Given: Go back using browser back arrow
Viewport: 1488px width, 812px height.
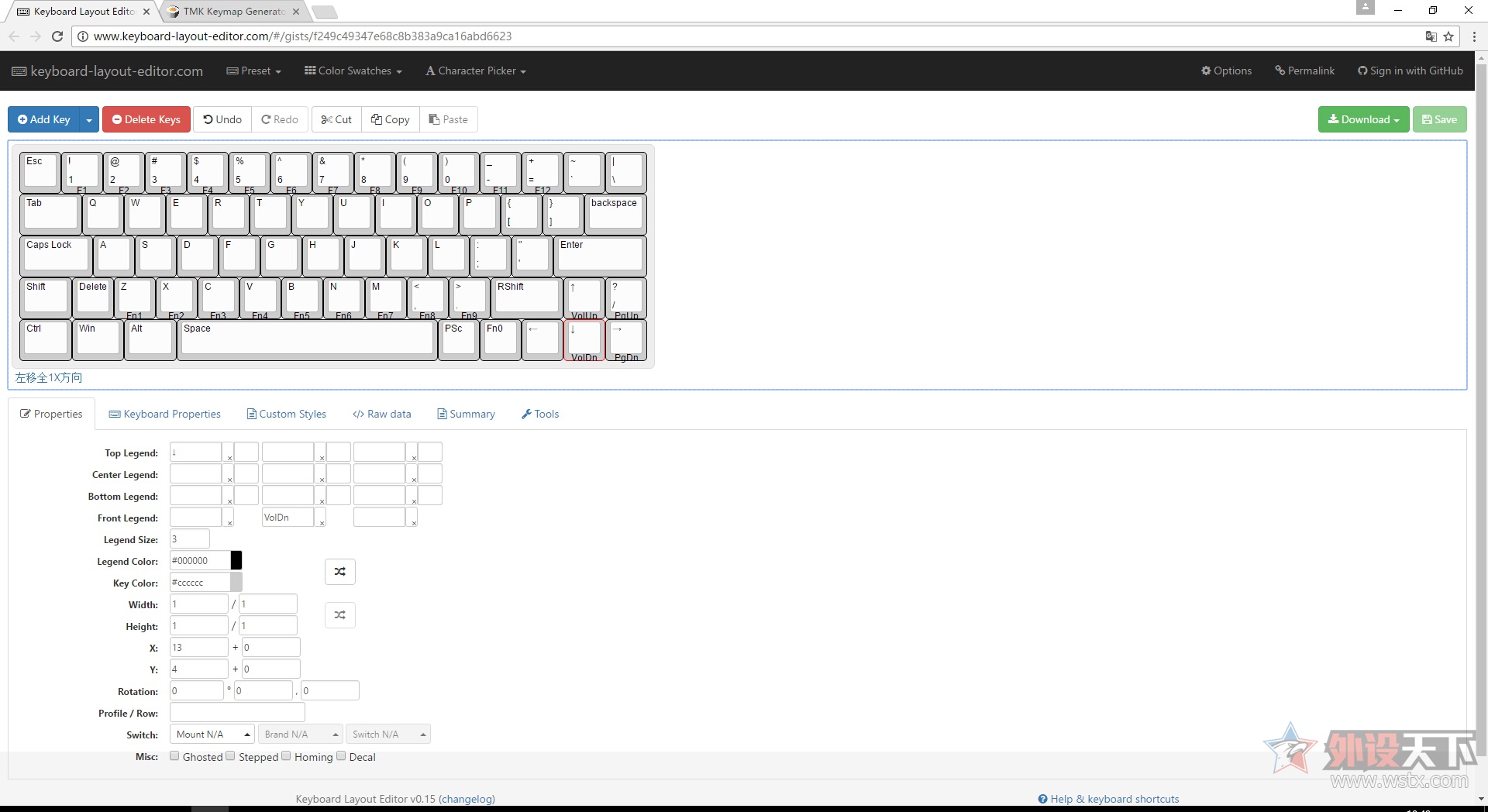Looking at the screenshot, I should (x=14, y=36).
